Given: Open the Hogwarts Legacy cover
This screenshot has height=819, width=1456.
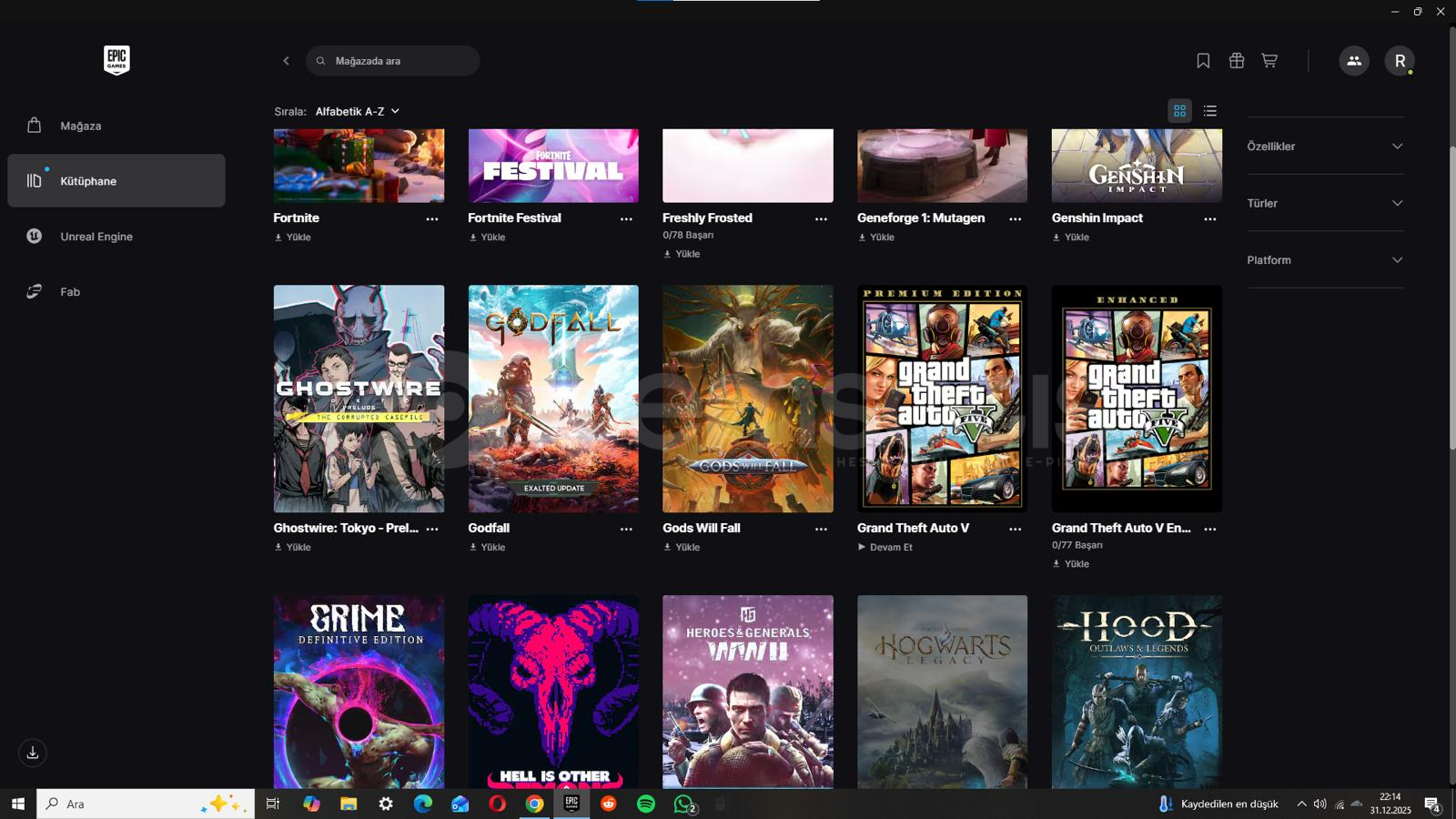Looking at the screenshot, I should pos(942,692).
